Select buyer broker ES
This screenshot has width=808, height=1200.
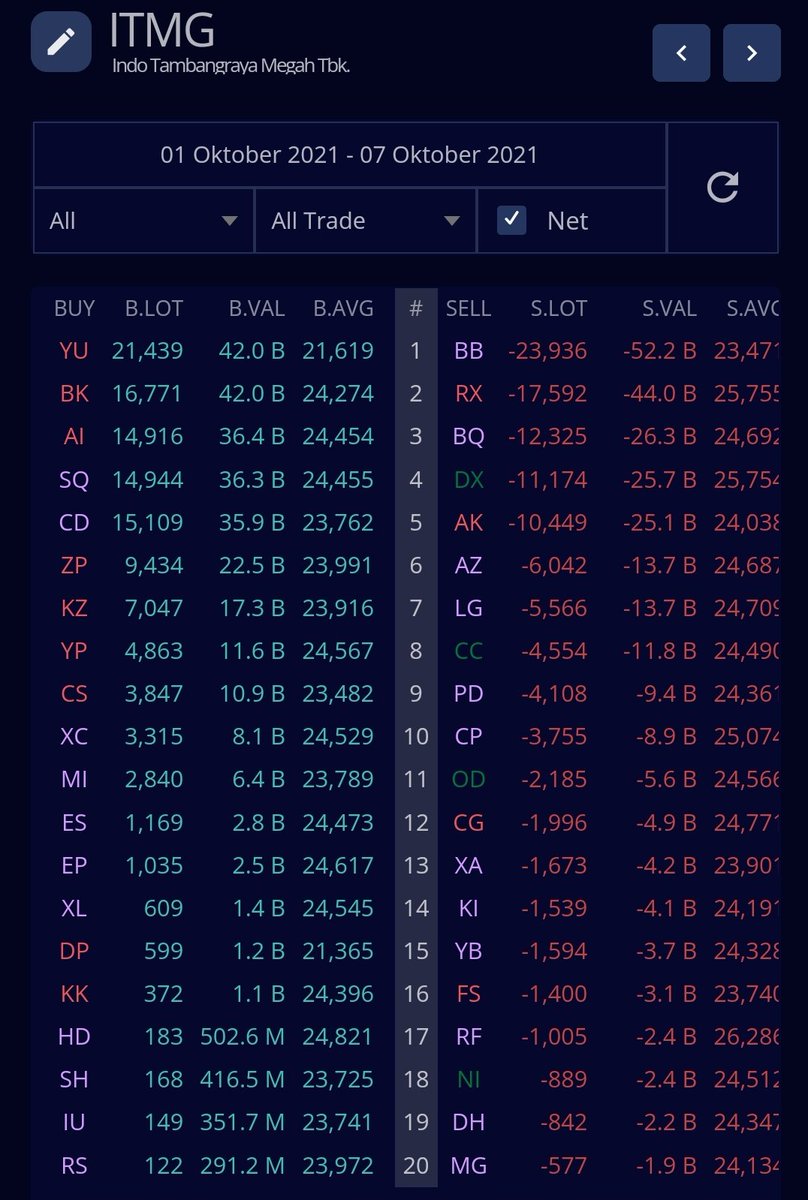(x=74, y=823)
